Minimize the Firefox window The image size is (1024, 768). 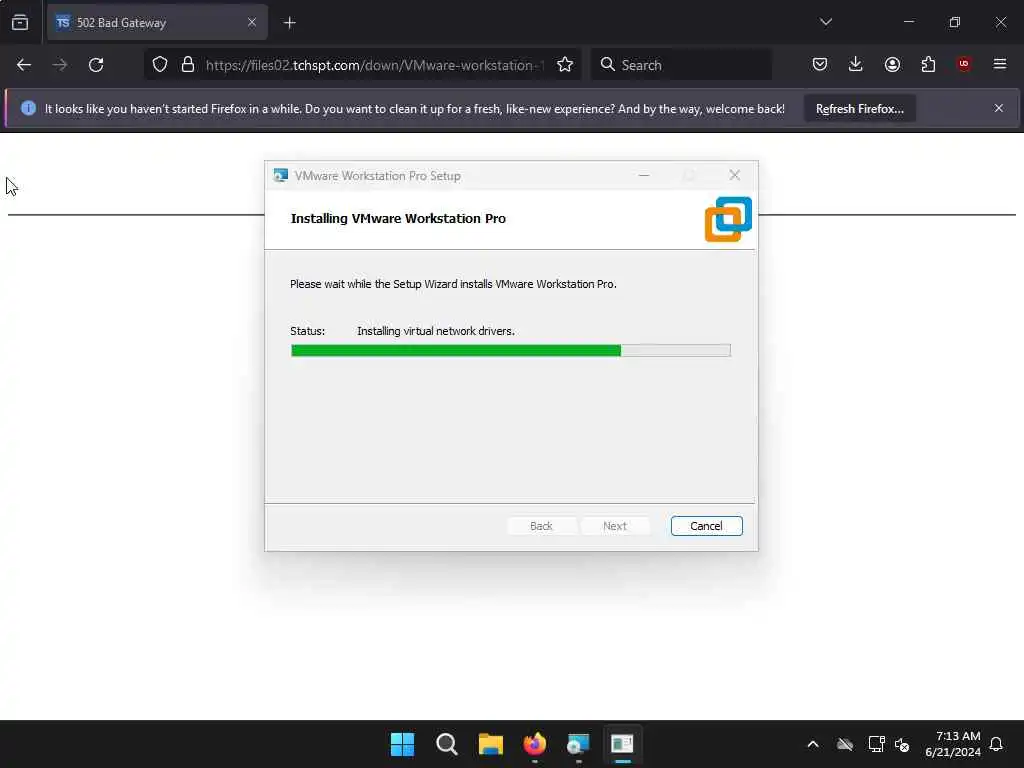point(909,22)
